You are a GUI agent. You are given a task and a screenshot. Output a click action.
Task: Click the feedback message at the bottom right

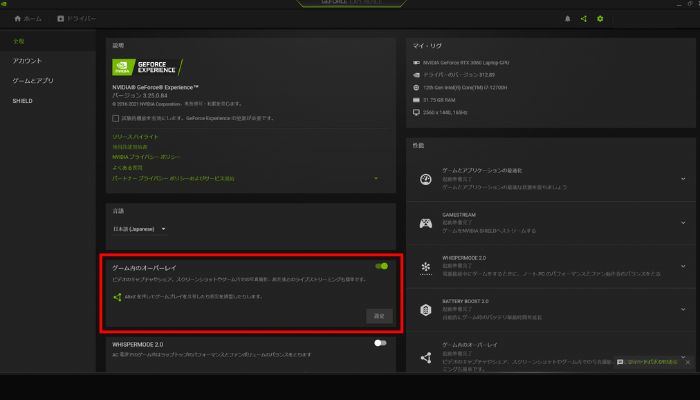pos(647,362)
